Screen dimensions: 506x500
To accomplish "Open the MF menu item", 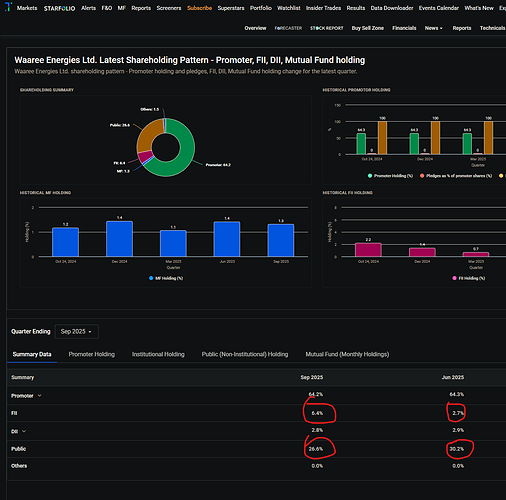I will 122,8.
